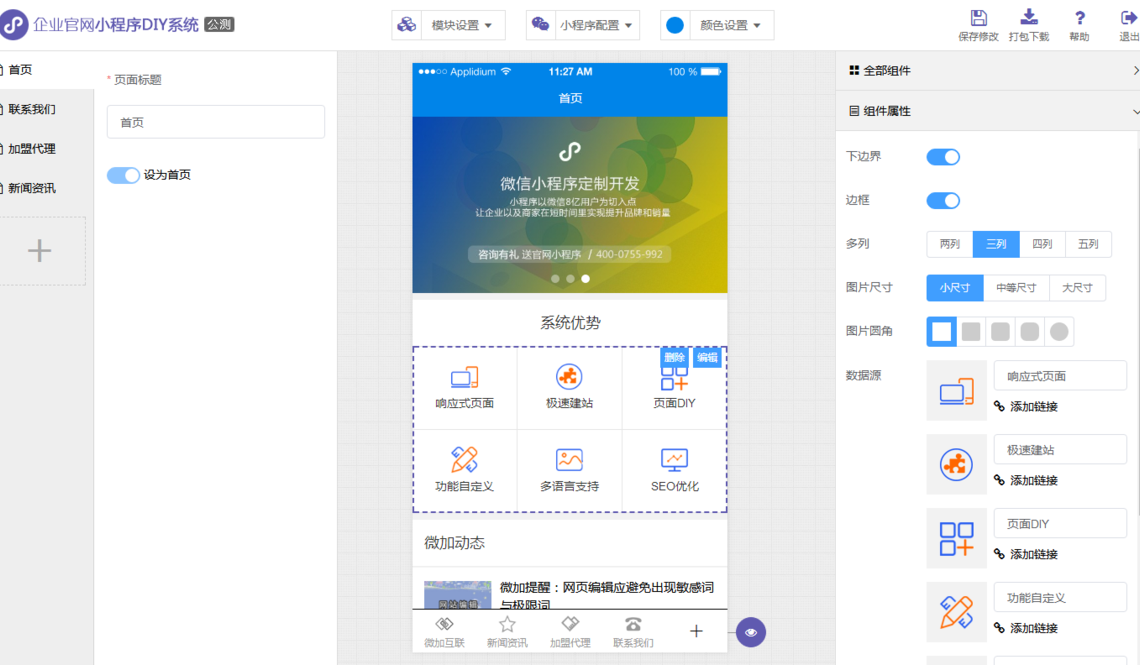Select the 极速建站 icon in phone preview
This screenshot has height=665, width=1140.
point(569,377)
